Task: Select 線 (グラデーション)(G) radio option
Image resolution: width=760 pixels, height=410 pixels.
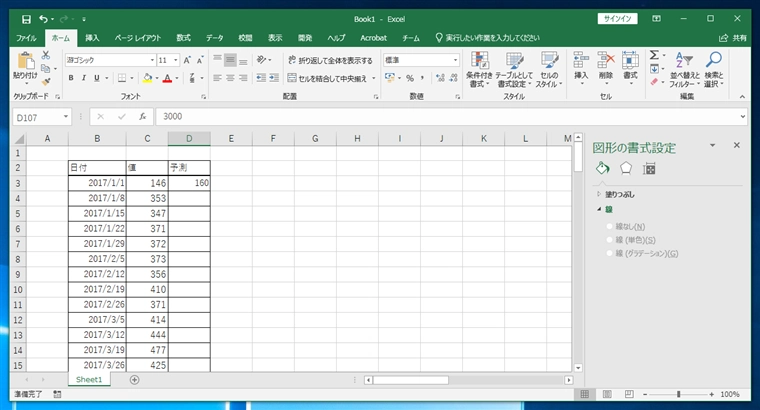Action: click(x=611, y=254)
